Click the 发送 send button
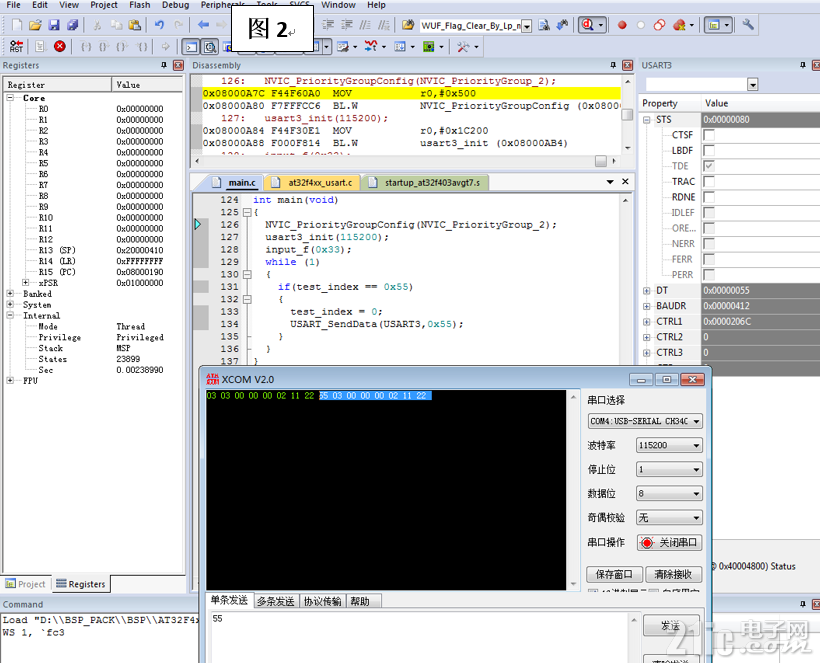 (671, 625)
